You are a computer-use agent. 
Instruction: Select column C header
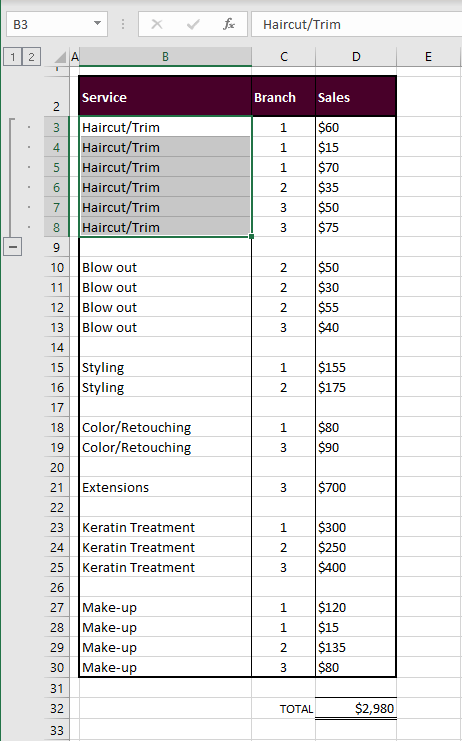point(283,57)
